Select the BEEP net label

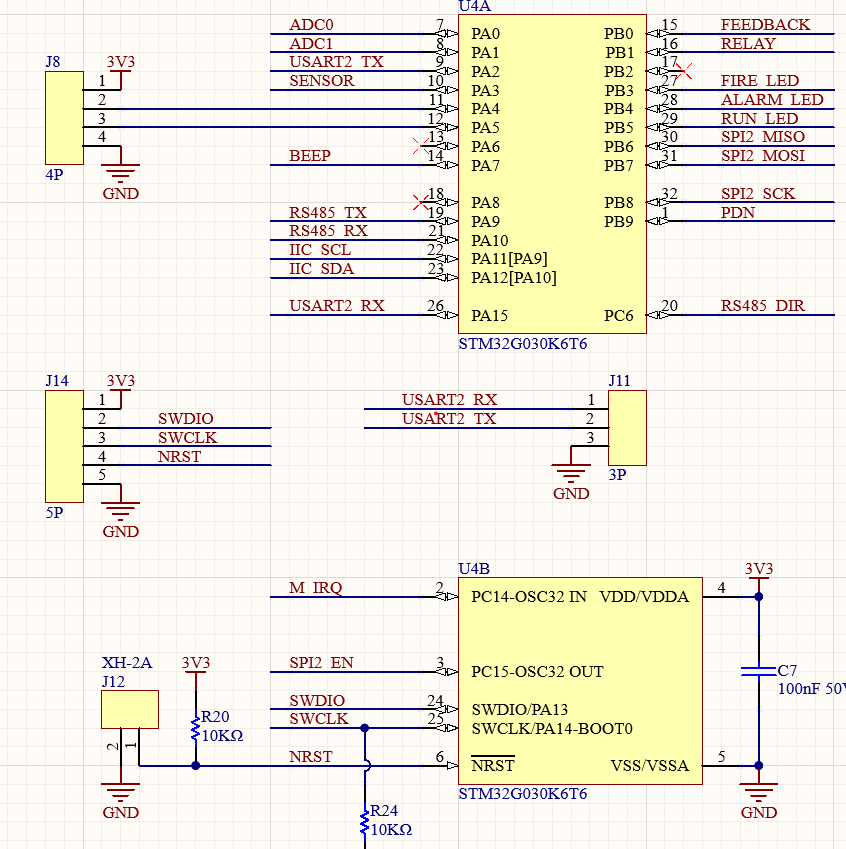click(x=310, y=156)
